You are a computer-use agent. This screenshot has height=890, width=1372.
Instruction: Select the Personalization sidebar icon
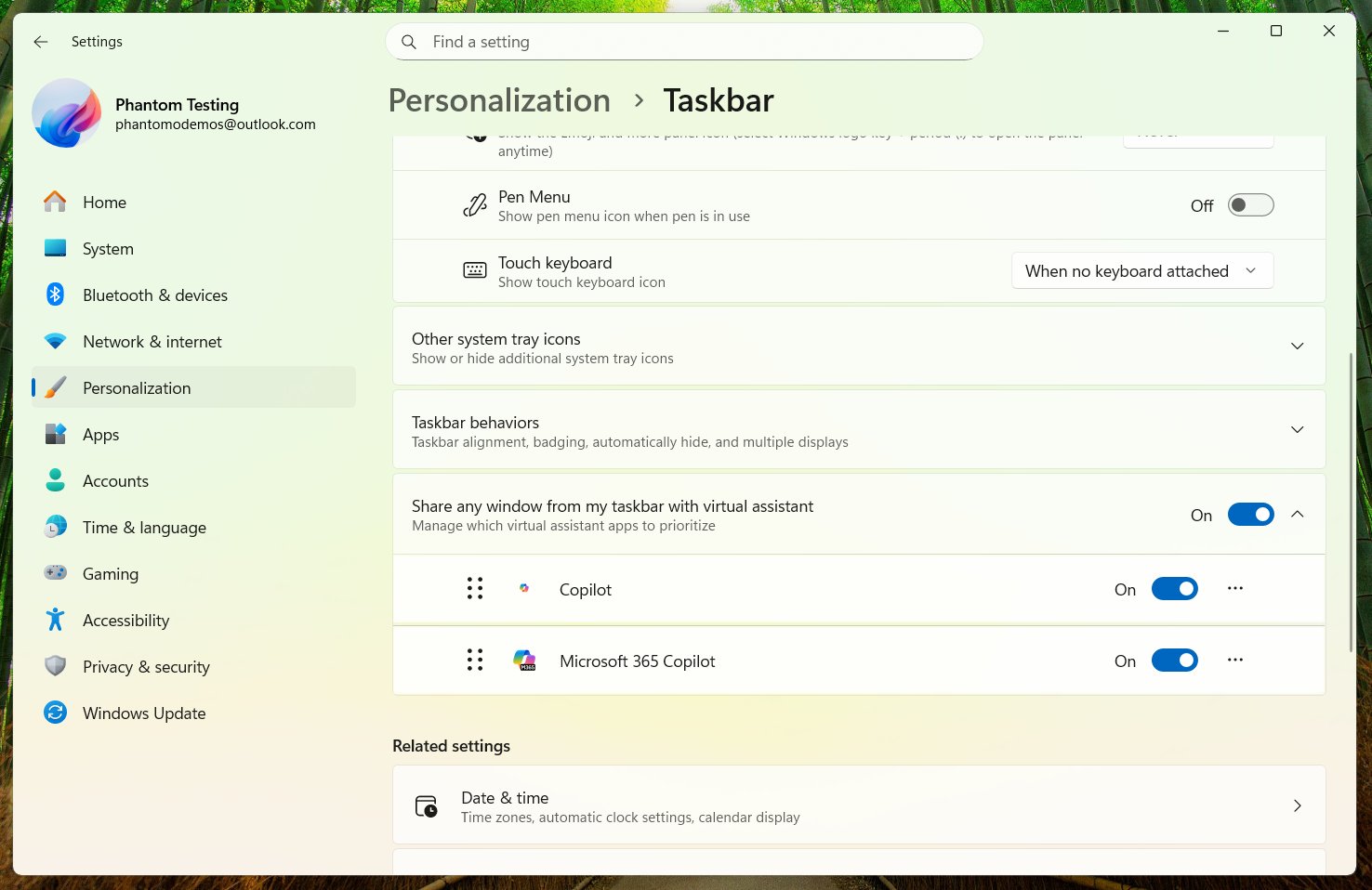[56, 387]
